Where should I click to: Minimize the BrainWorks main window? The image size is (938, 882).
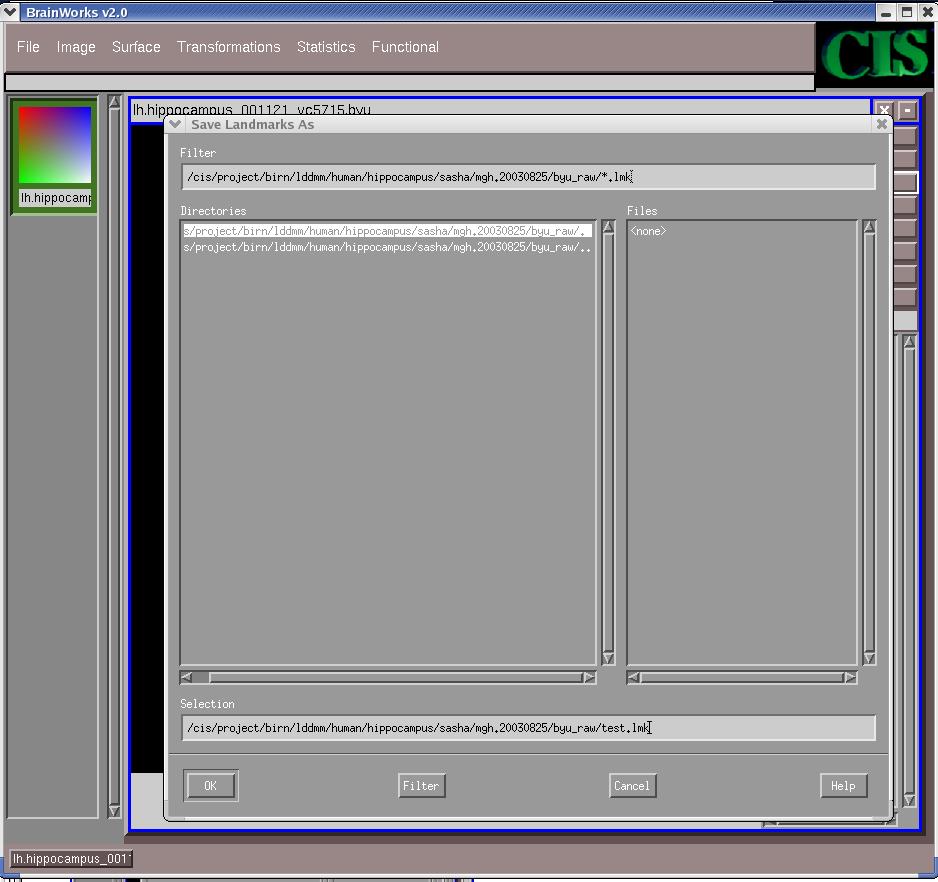(886, 12)
